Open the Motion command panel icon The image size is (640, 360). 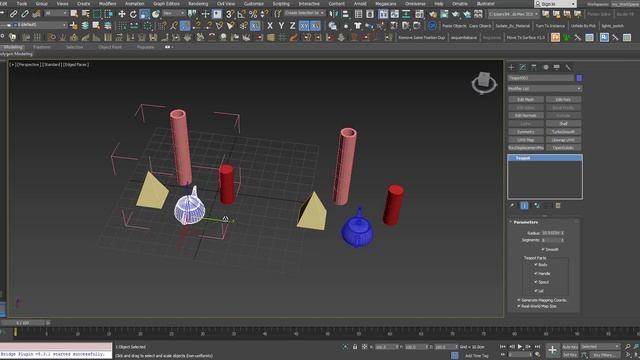(x=546, y=67)
